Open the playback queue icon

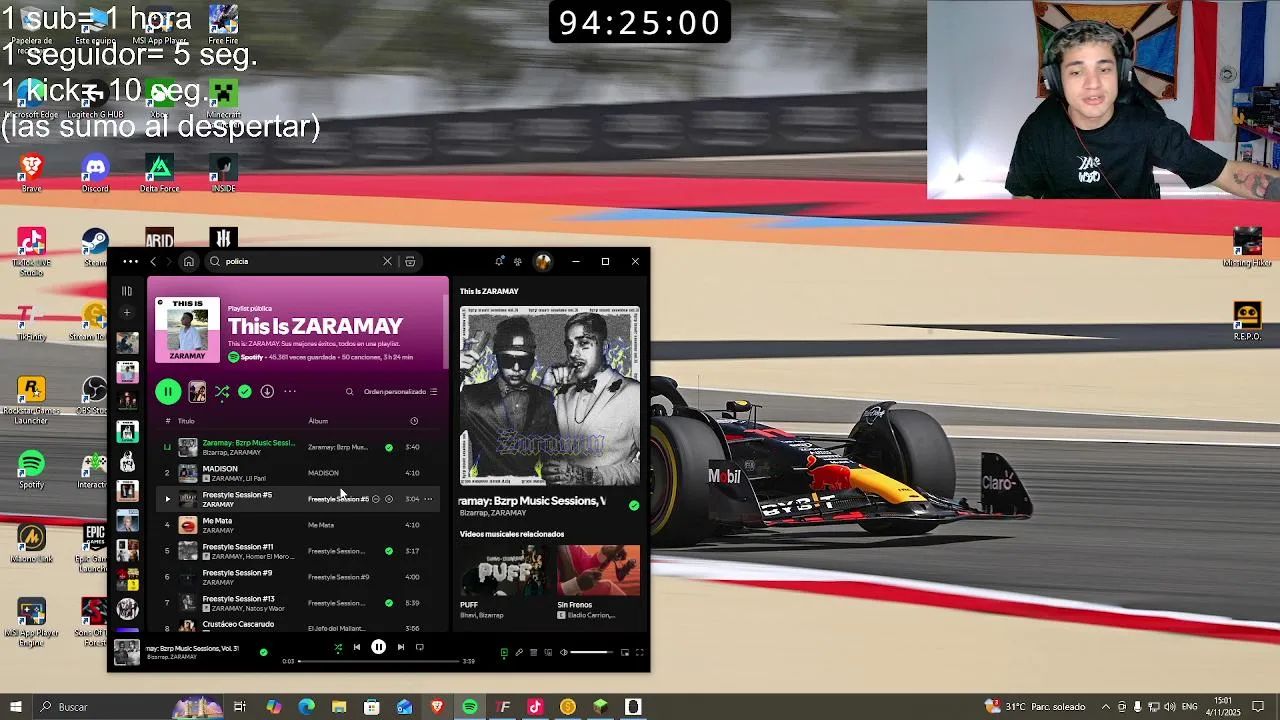pyautogui.click(x=533, y=653)
